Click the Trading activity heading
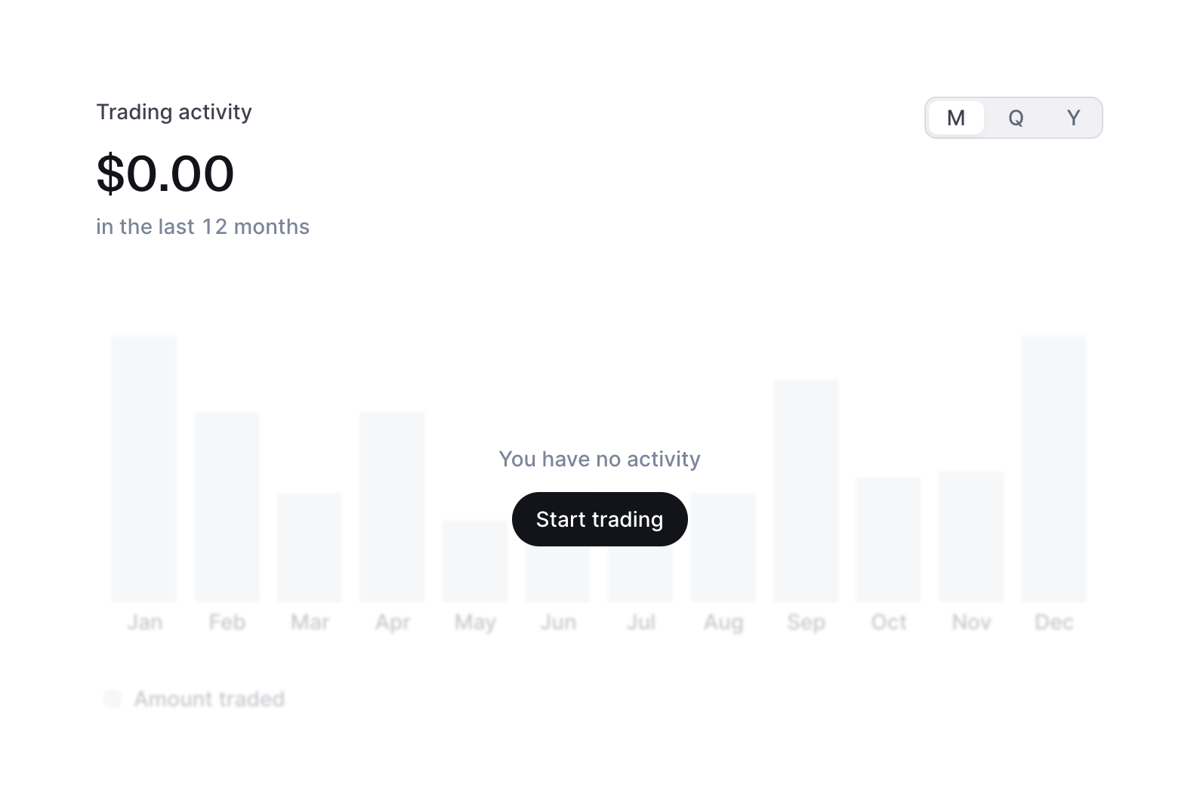 click(x=174, y=112)
